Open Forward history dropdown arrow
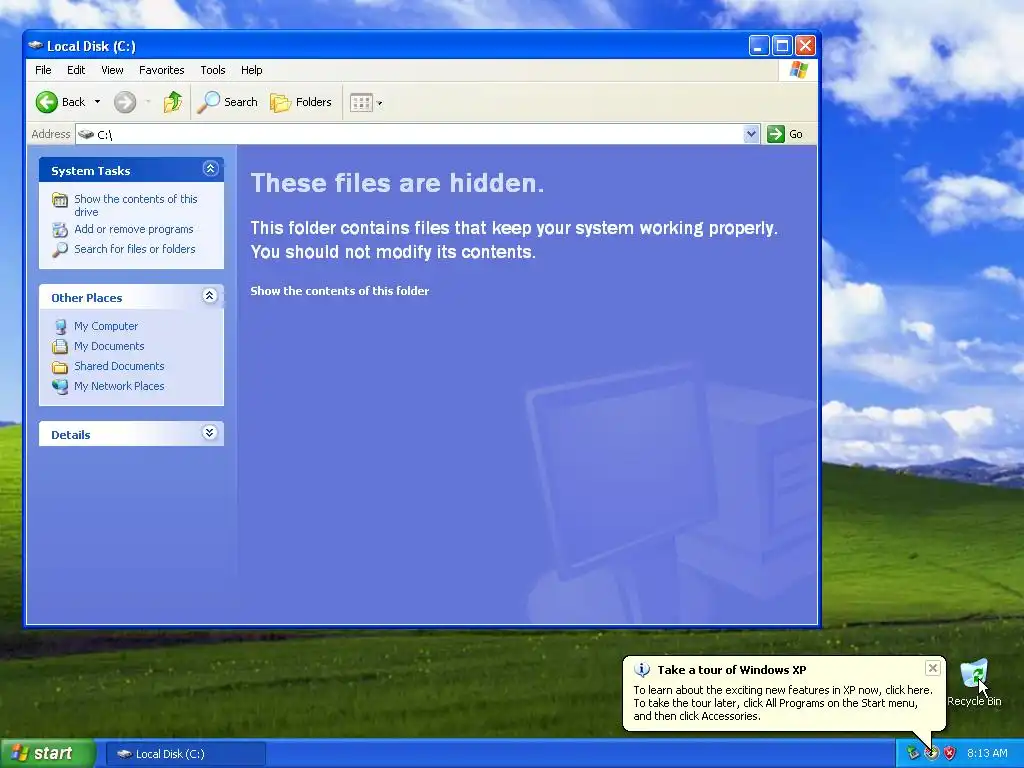This screenshot has width=1024, height=768. (x=148, y=102)
